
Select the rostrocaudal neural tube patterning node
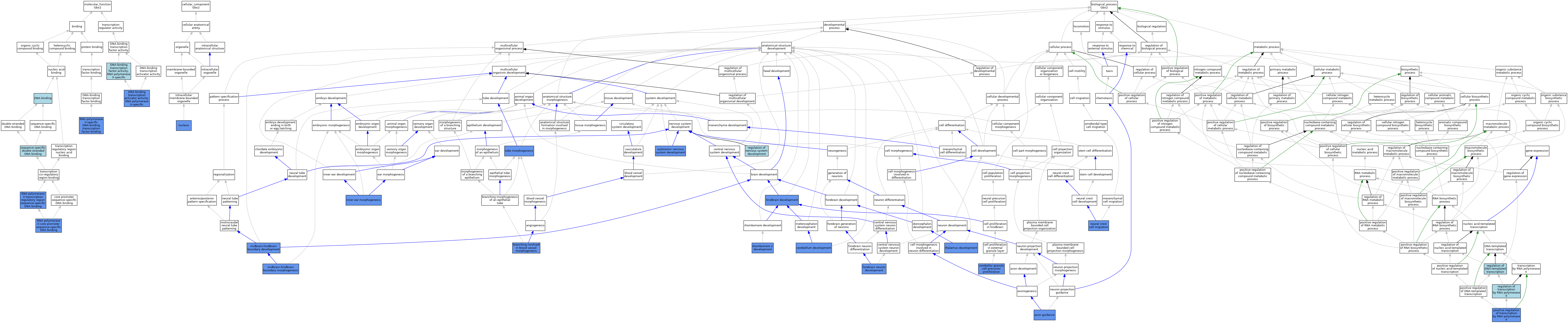229,226
